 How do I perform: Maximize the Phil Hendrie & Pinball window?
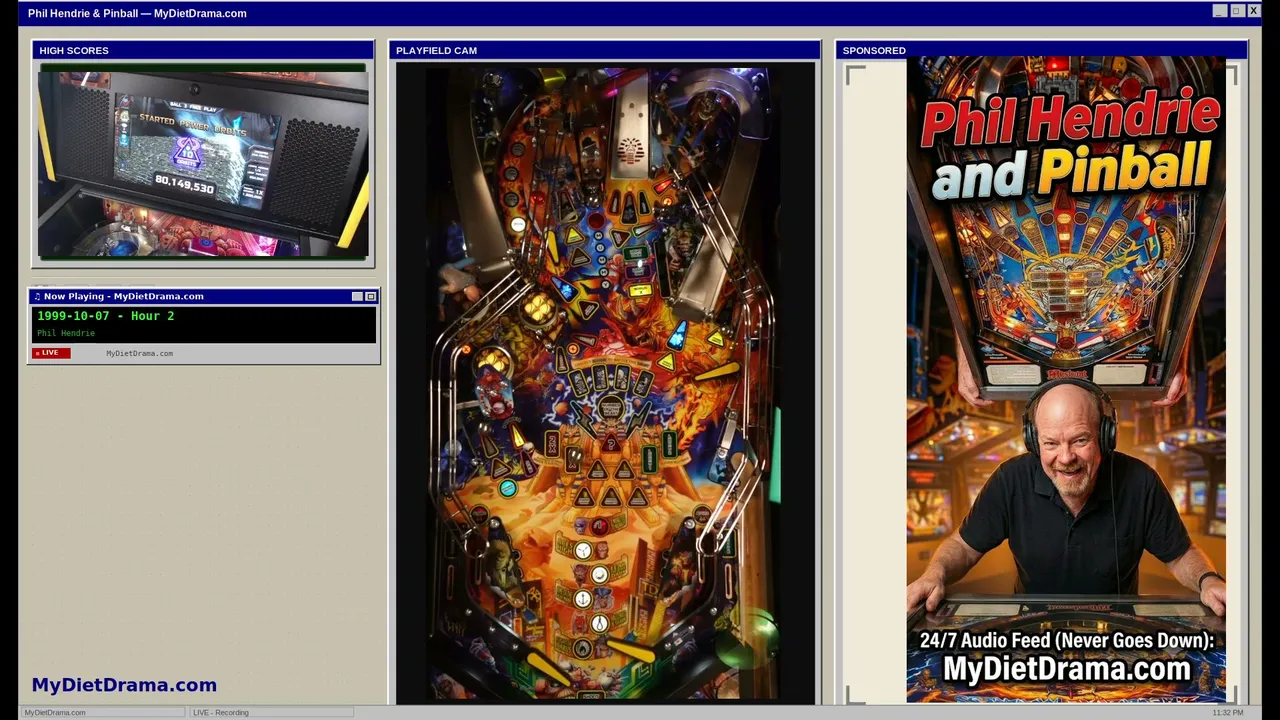coord(1237,11)
